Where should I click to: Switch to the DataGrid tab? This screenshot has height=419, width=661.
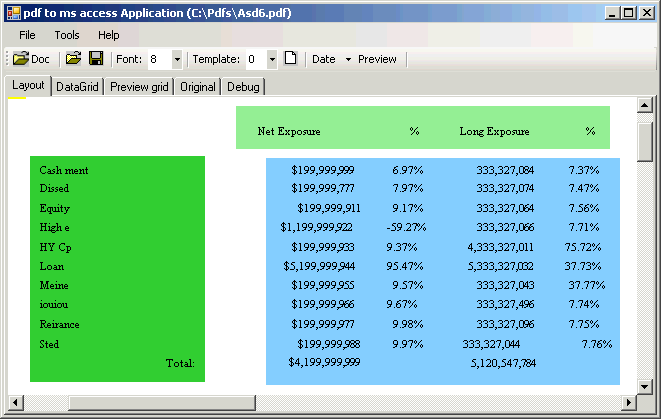[77, 87]
